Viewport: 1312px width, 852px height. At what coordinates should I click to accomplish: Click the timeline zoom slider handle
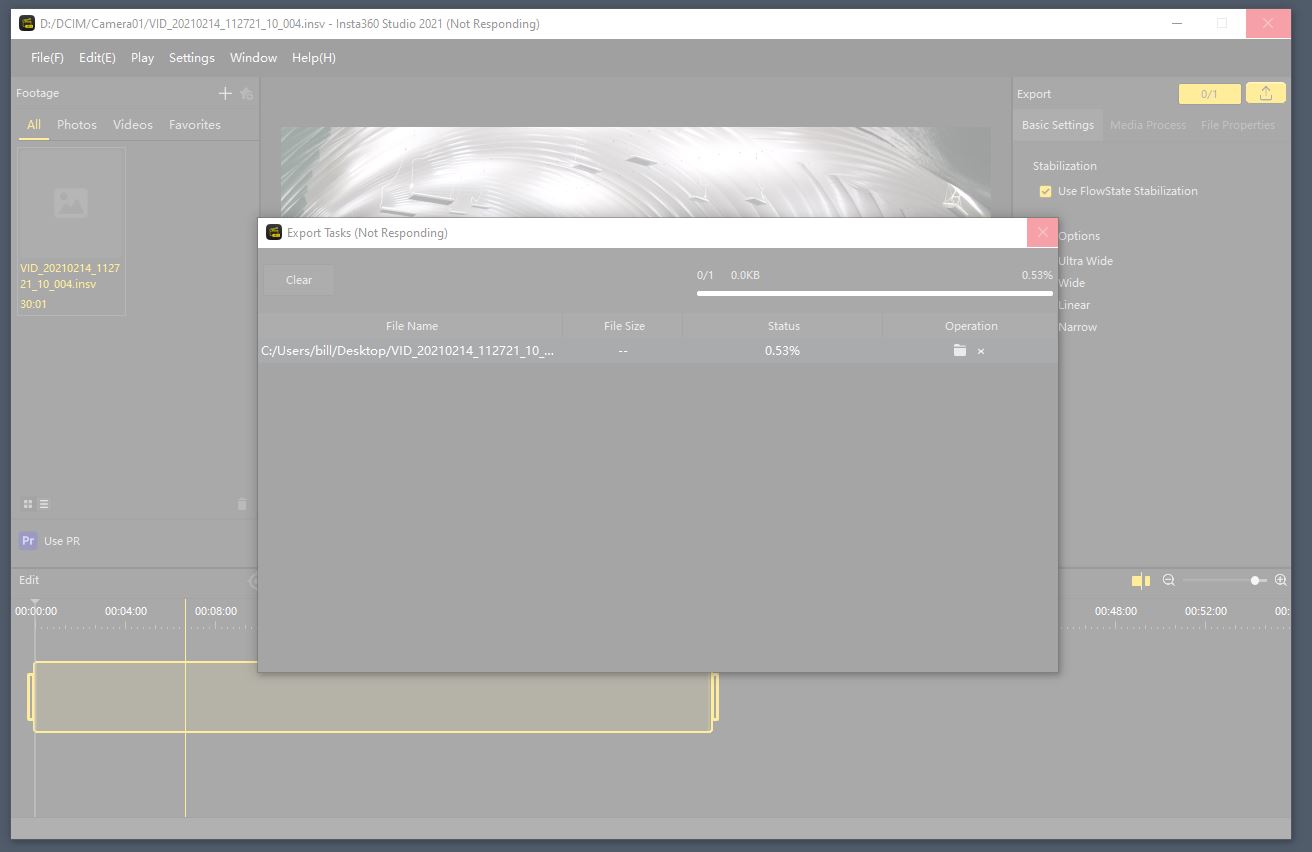pos(1255,580)
